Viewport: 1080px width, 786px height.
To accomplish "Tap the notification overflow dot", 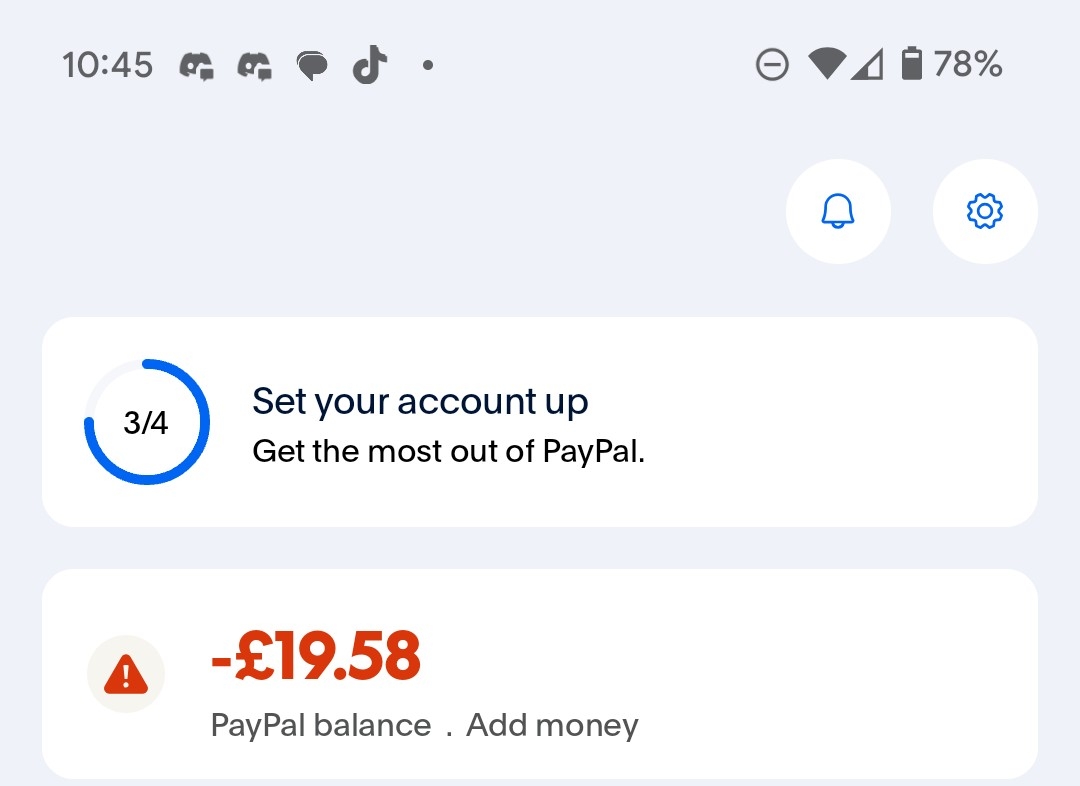I will (x=428, y=66).
